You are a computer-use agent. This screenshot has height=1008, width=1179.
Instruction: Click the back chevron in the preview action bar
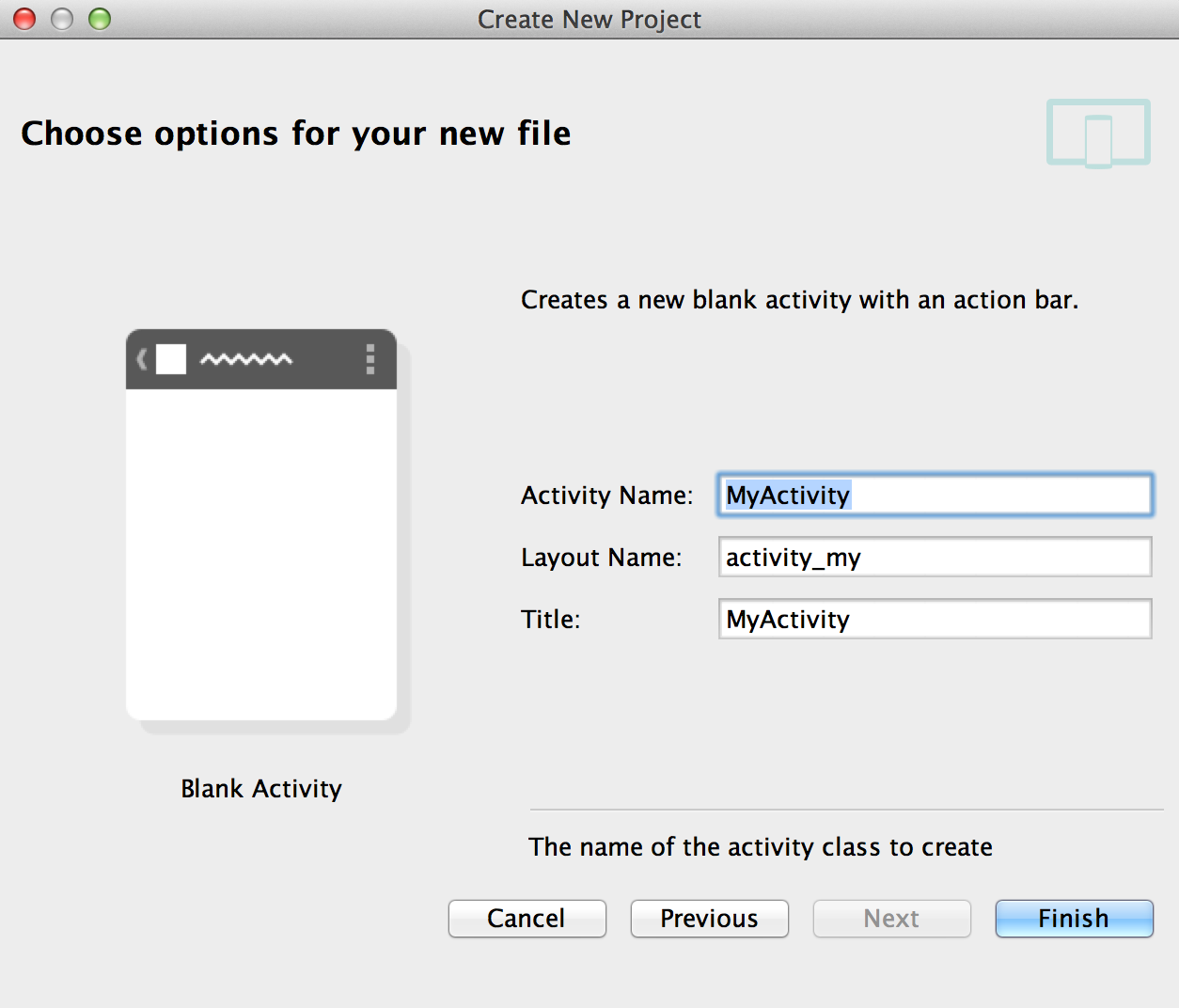pos(142,359)
